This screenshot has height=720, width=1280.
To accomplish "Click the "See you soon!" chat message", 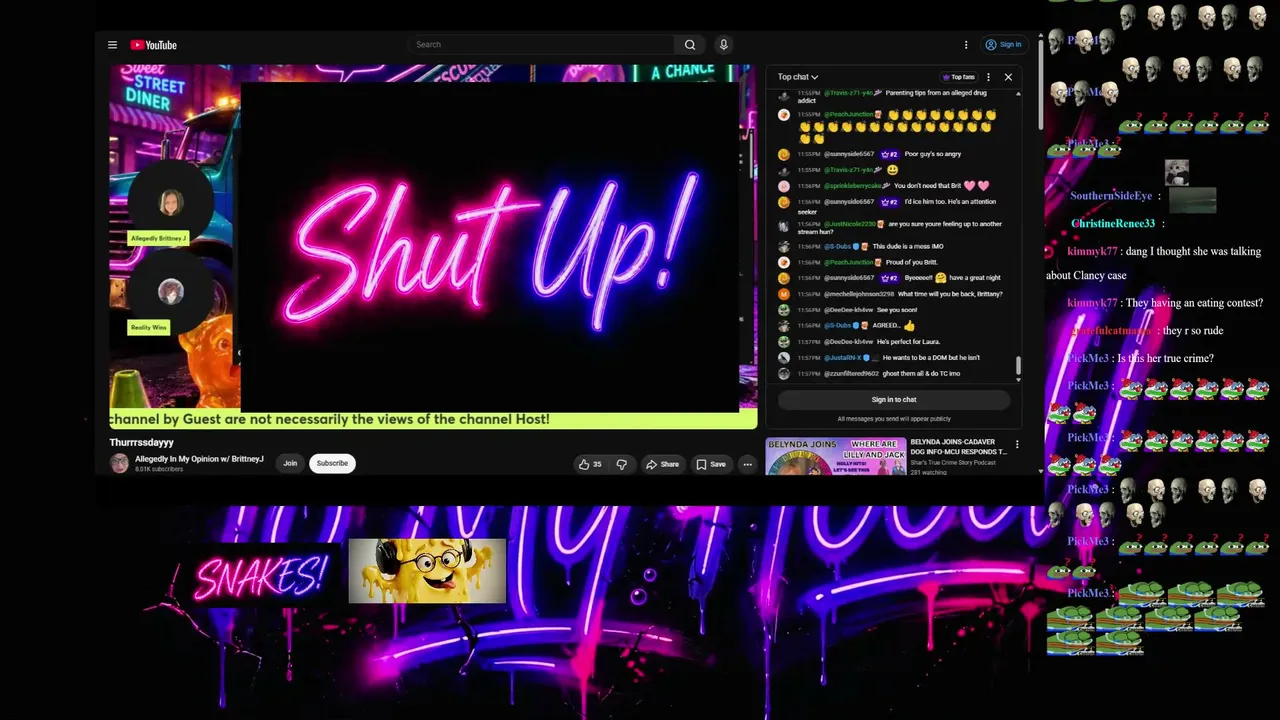I will pyautogui.click(x=897, y=310).
